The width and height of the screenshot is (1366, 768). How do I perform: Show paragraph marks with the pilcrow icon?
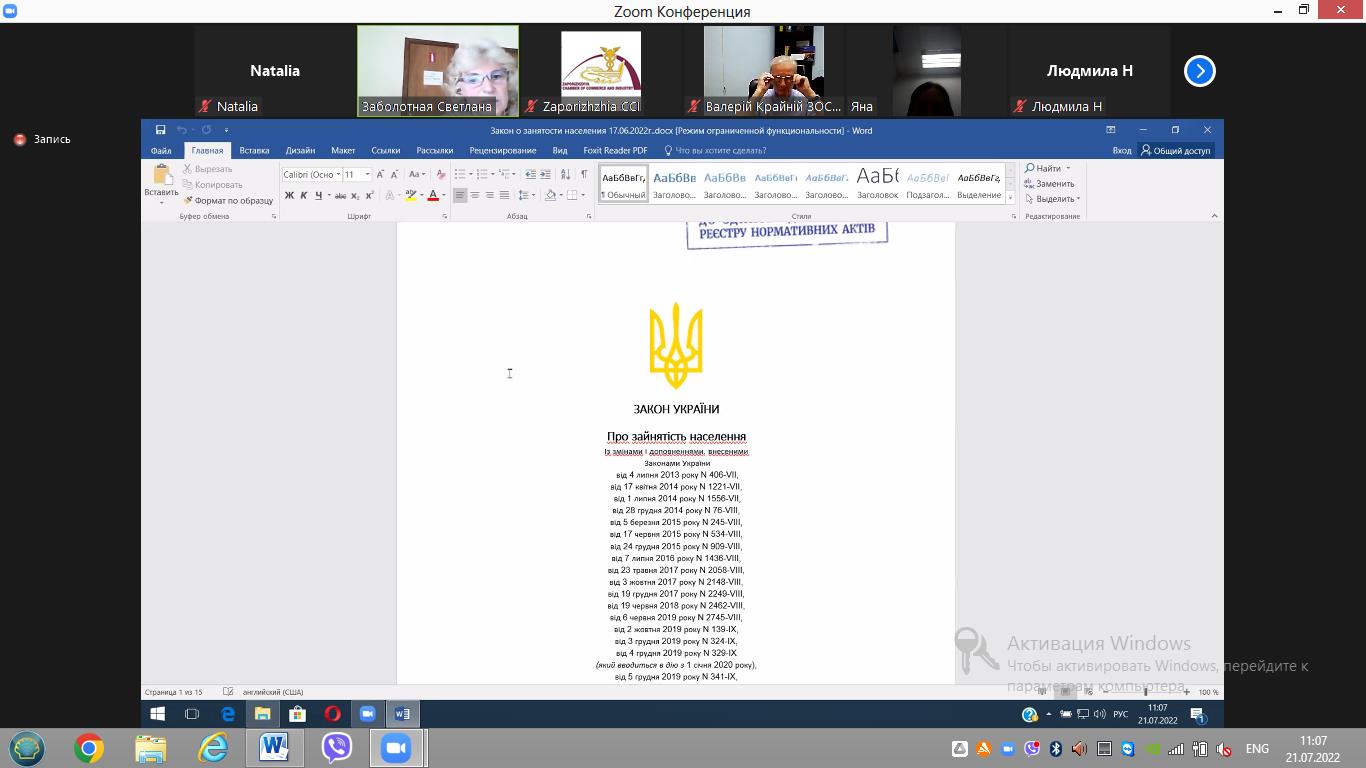pos(584,174)
